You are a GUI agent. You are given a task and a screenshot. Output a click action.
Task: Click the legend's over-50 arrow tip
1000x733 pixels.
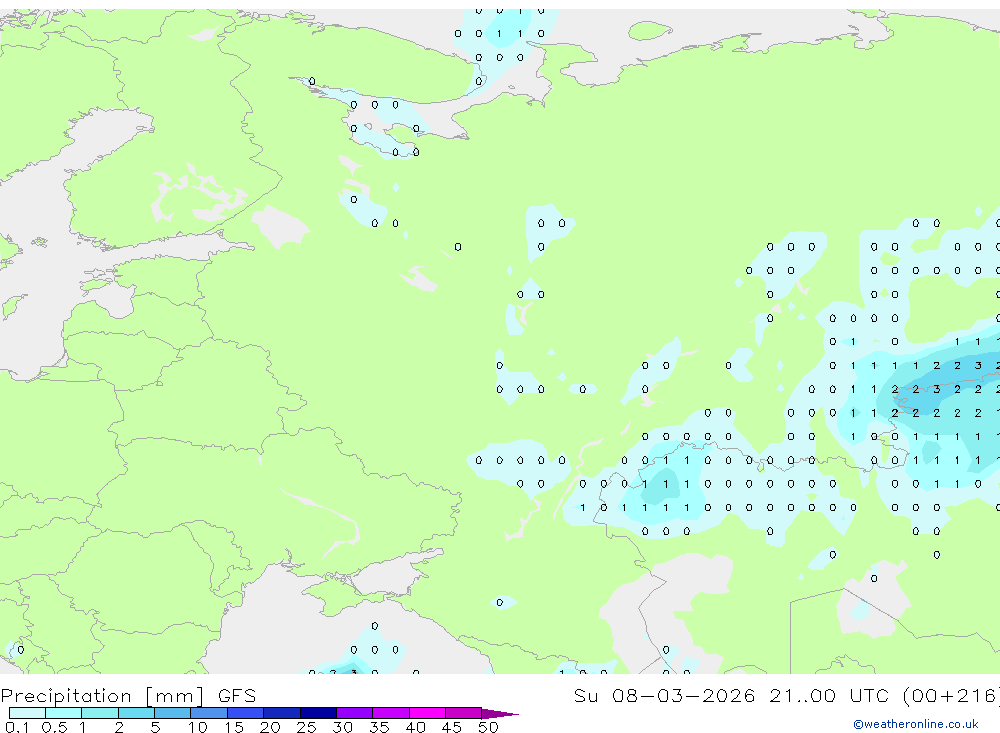[500, 714]
